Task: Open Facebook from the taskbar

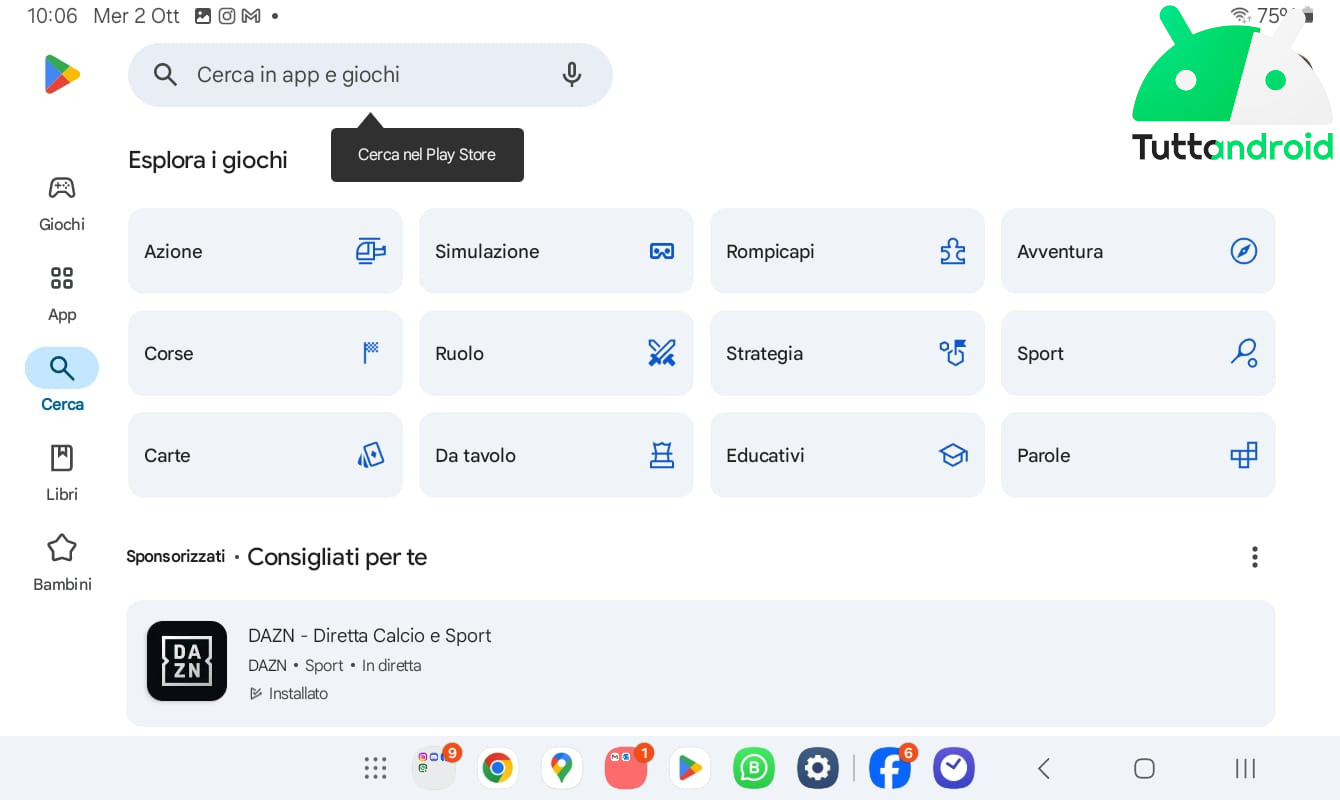Action: tap(890, 768)
